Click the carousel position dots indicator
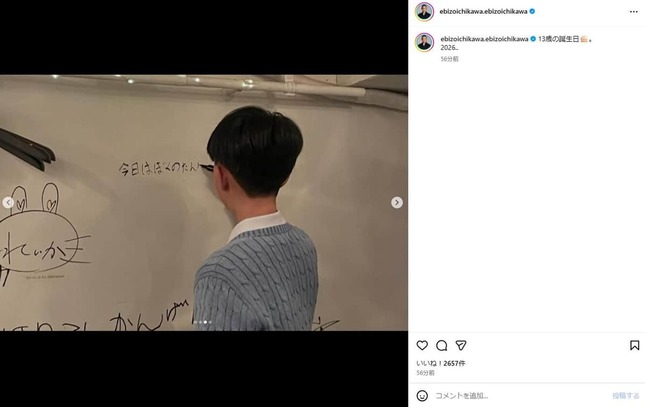645x407 pixels. (x=203, y=322)
